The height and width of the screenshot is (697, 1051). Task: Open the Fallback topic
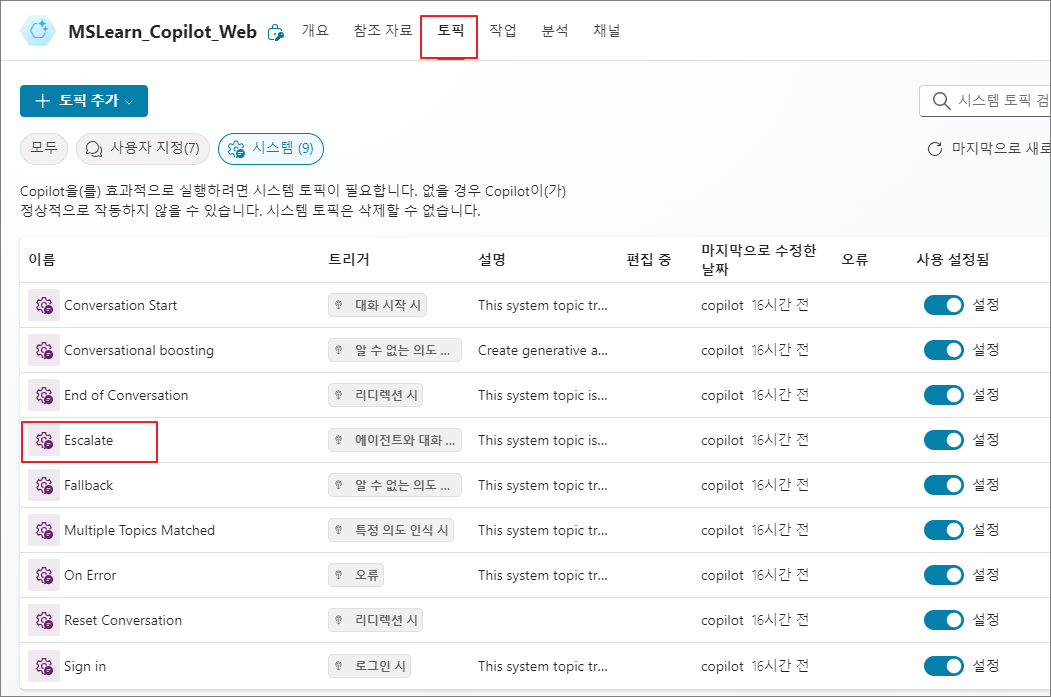88,485
